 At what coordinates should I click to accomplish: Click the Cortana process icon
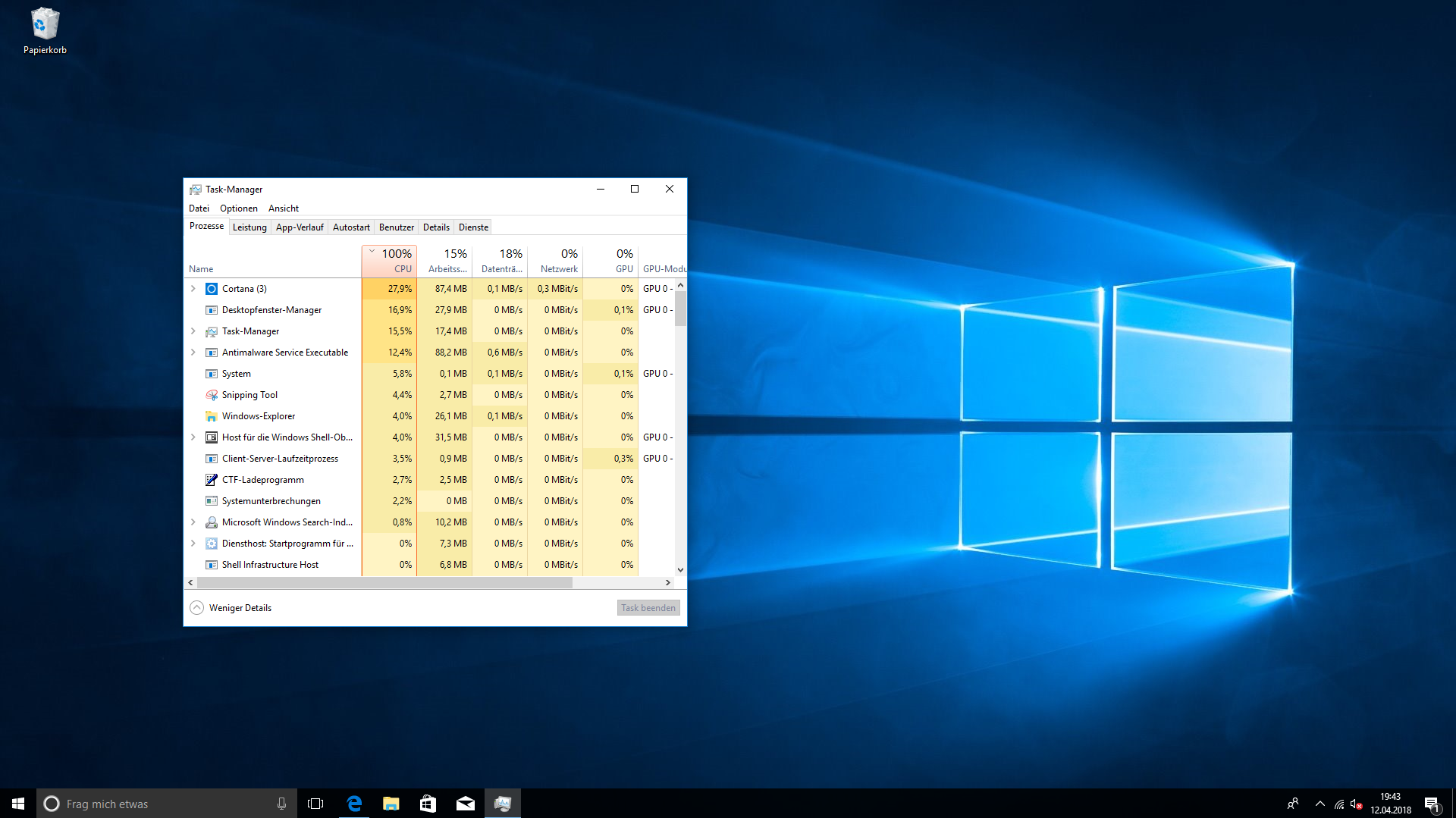click(x=212, y=289)
